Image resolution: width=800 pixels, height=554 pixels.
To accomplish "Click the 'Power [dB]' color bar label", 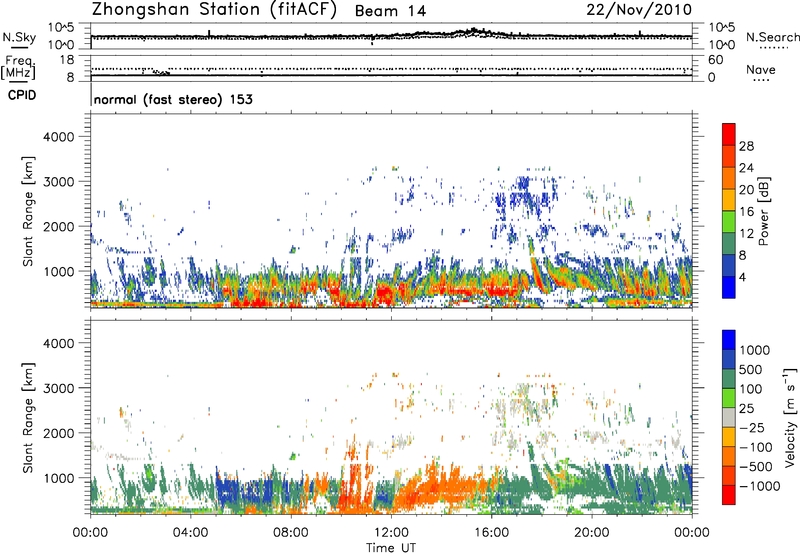I will (763, 211).
